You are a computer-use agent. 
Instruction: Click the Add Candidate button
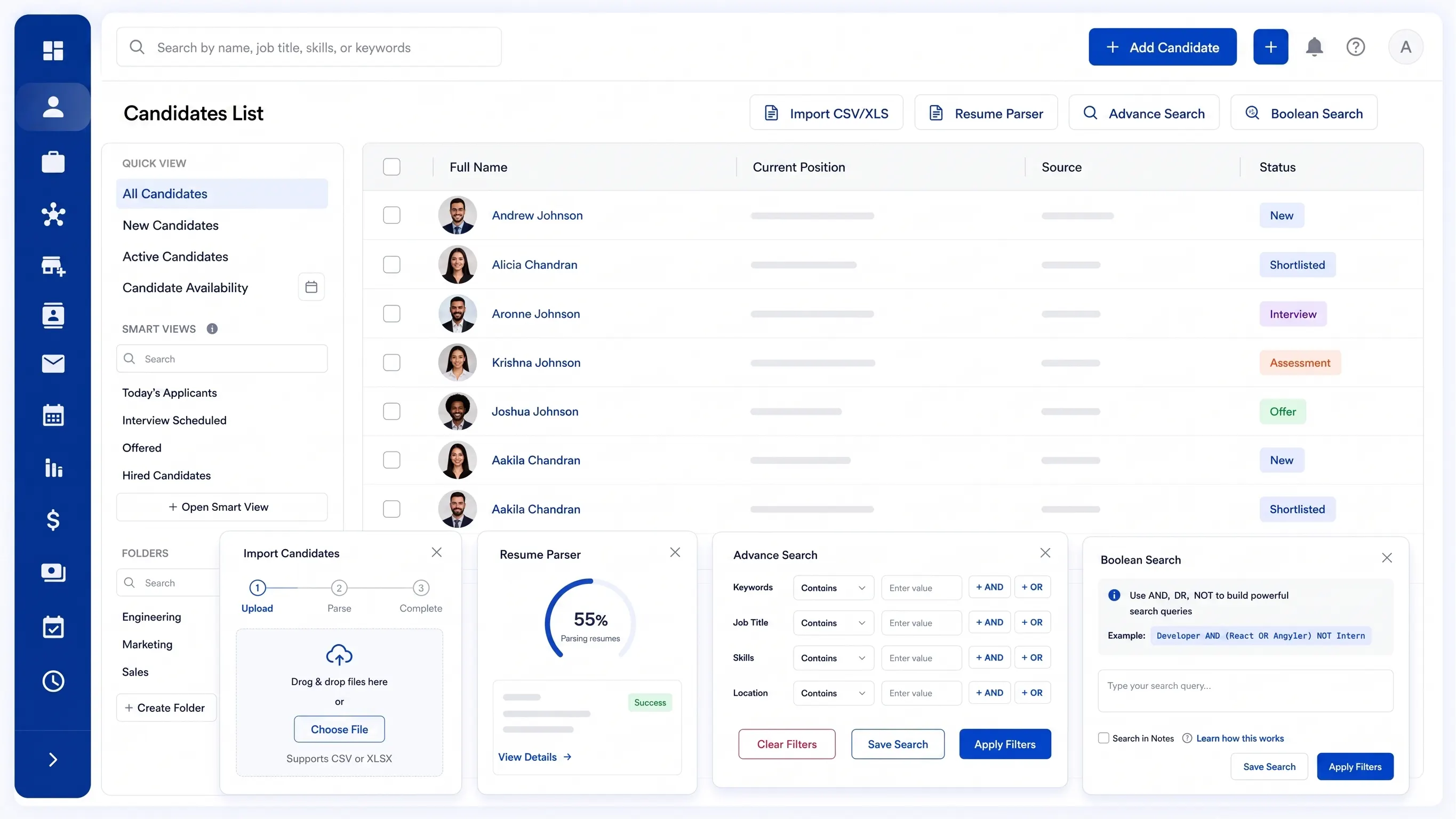point(1163,47)
